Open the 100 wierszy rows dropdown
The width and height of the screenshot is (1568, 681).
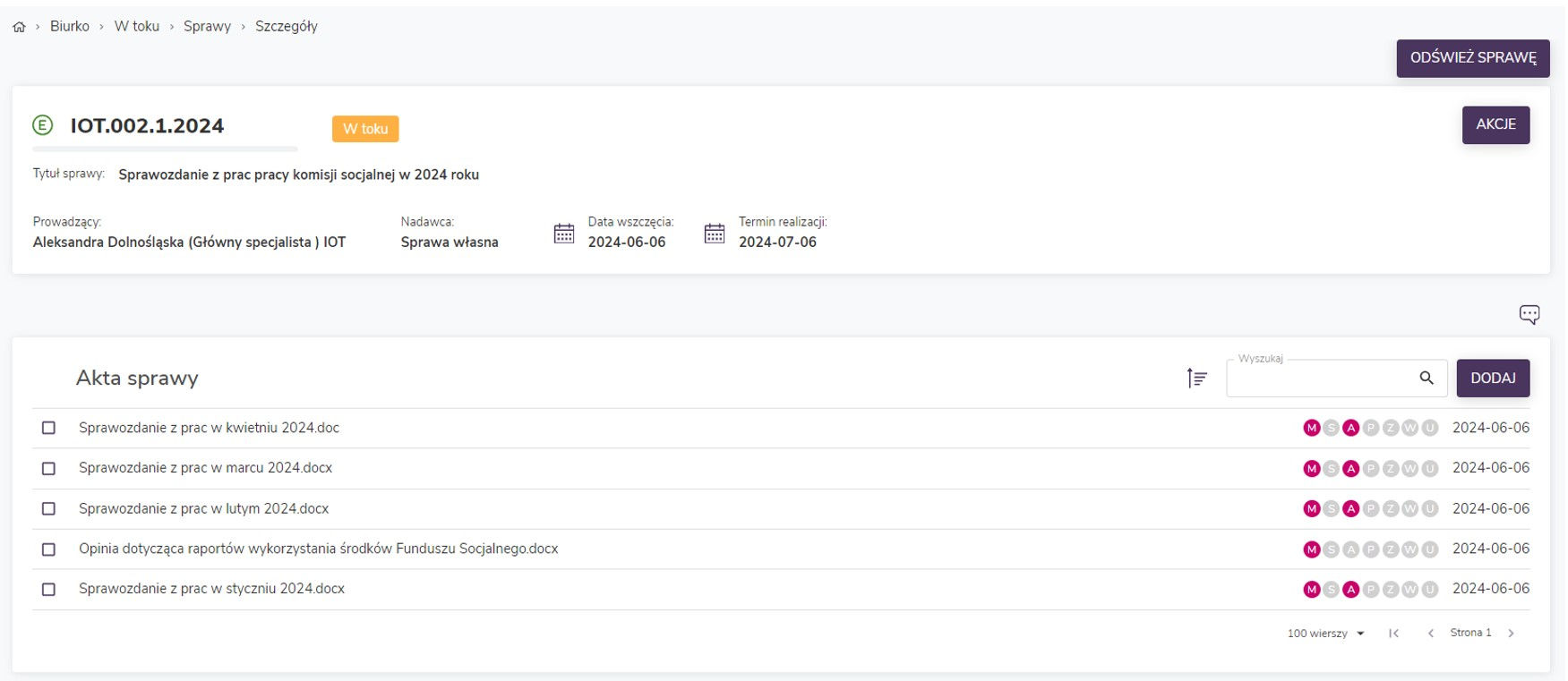[x=1325, y=634]
